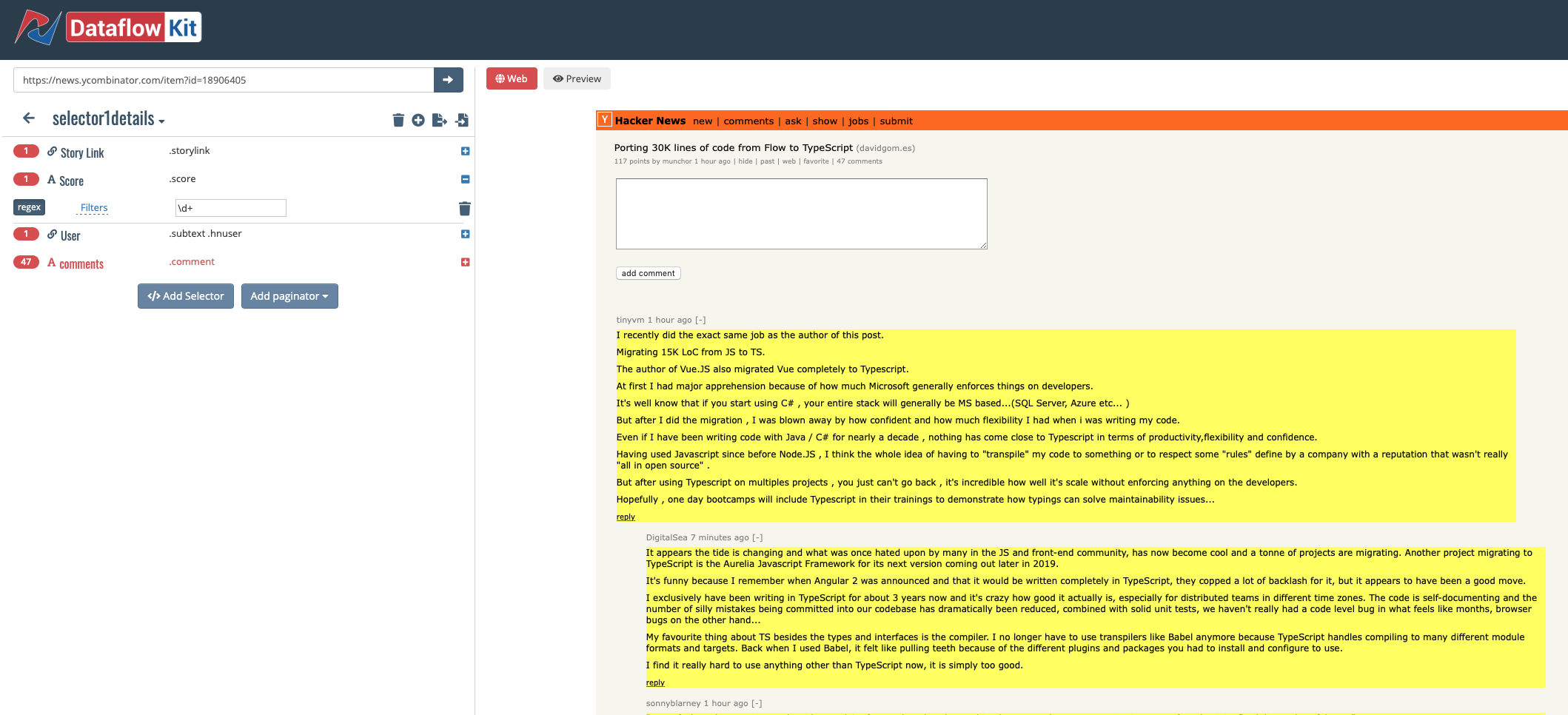Click the URL input field
This screenshot has height=715, width=1568.
[224, 80]
